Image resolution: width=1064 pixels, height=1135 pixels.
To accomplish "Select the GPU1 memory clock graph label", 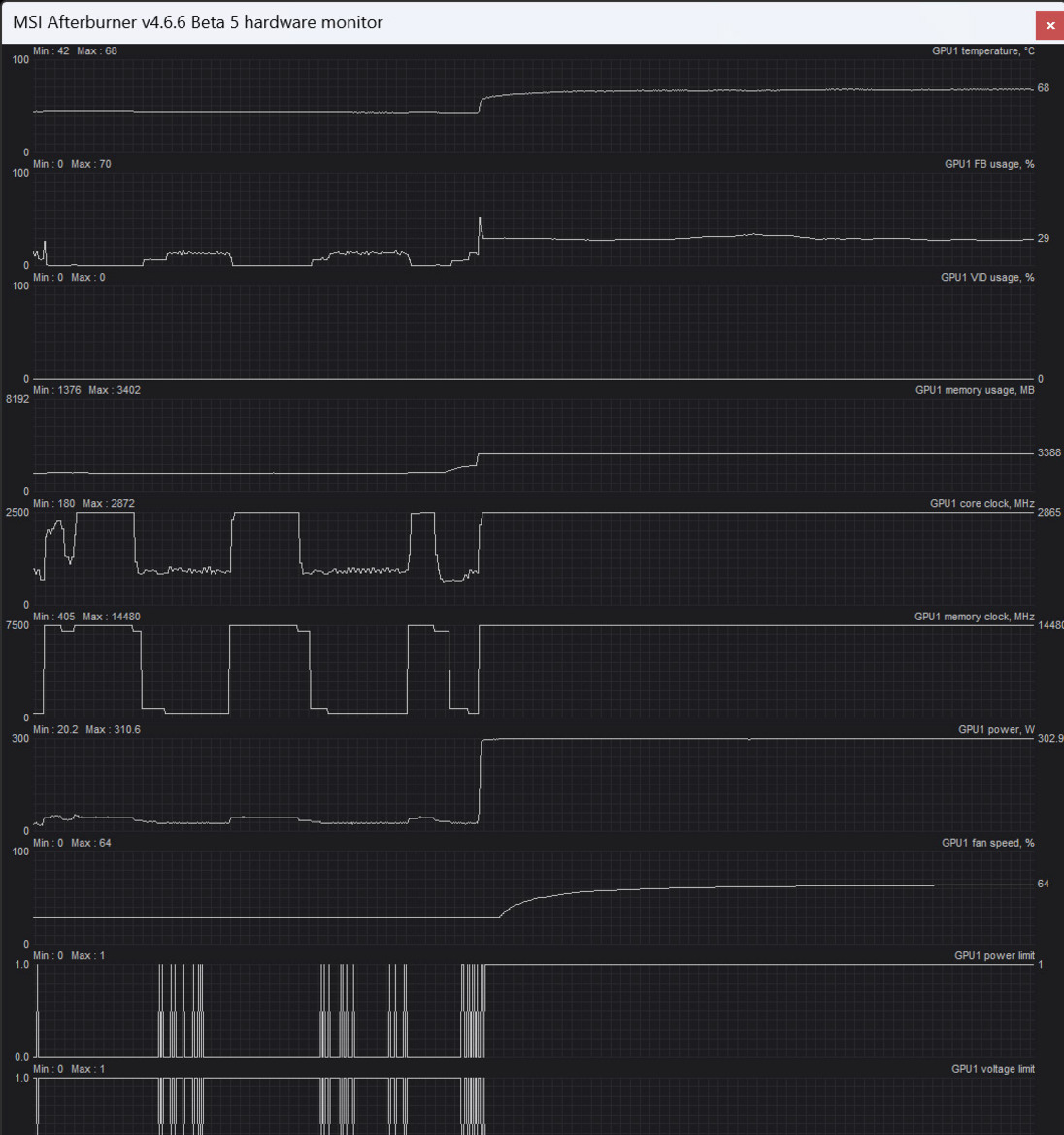I will tap(975, 616).
